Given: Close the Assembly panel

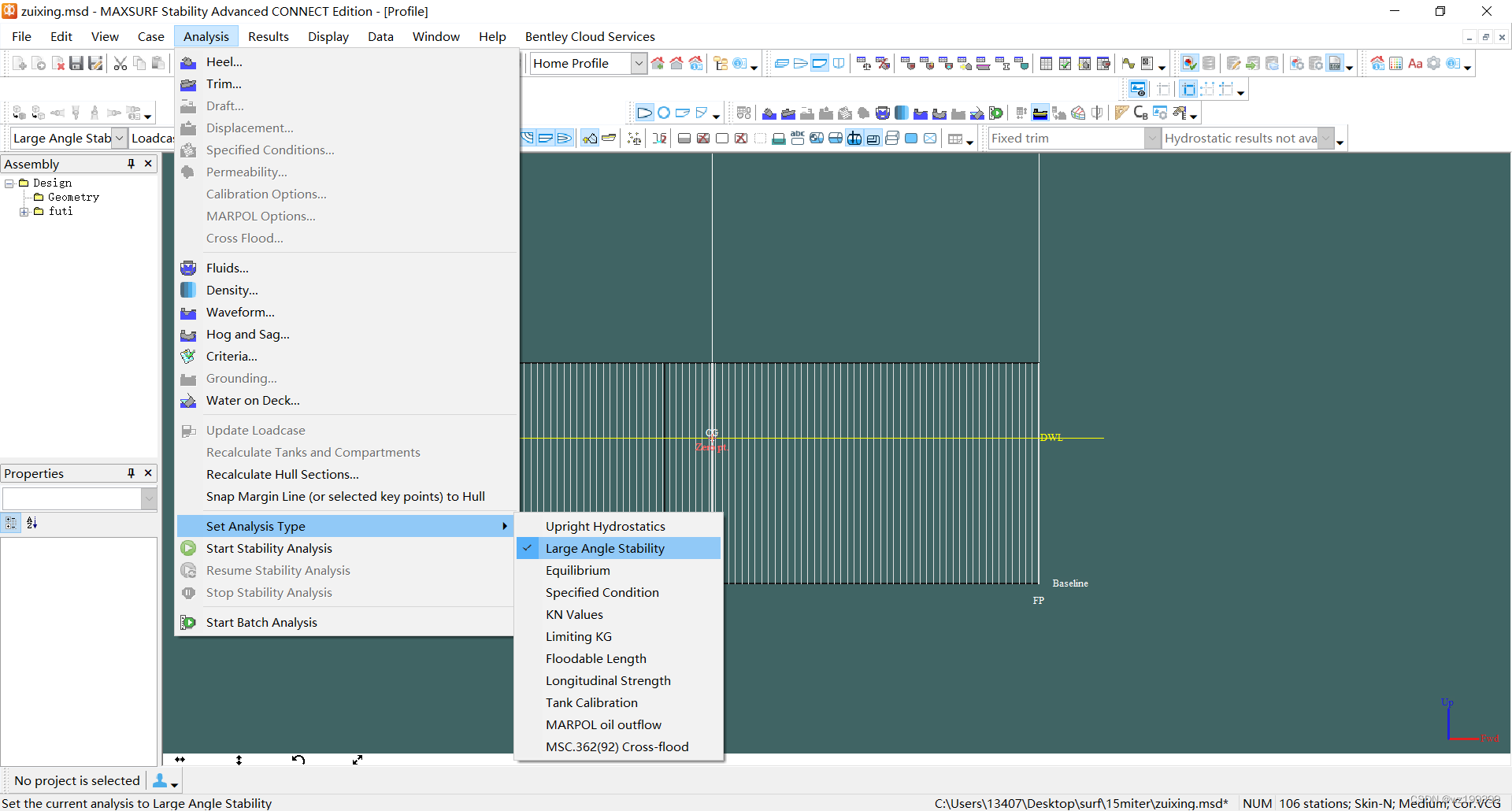Looking at the screenshot, I should (148, 164).
